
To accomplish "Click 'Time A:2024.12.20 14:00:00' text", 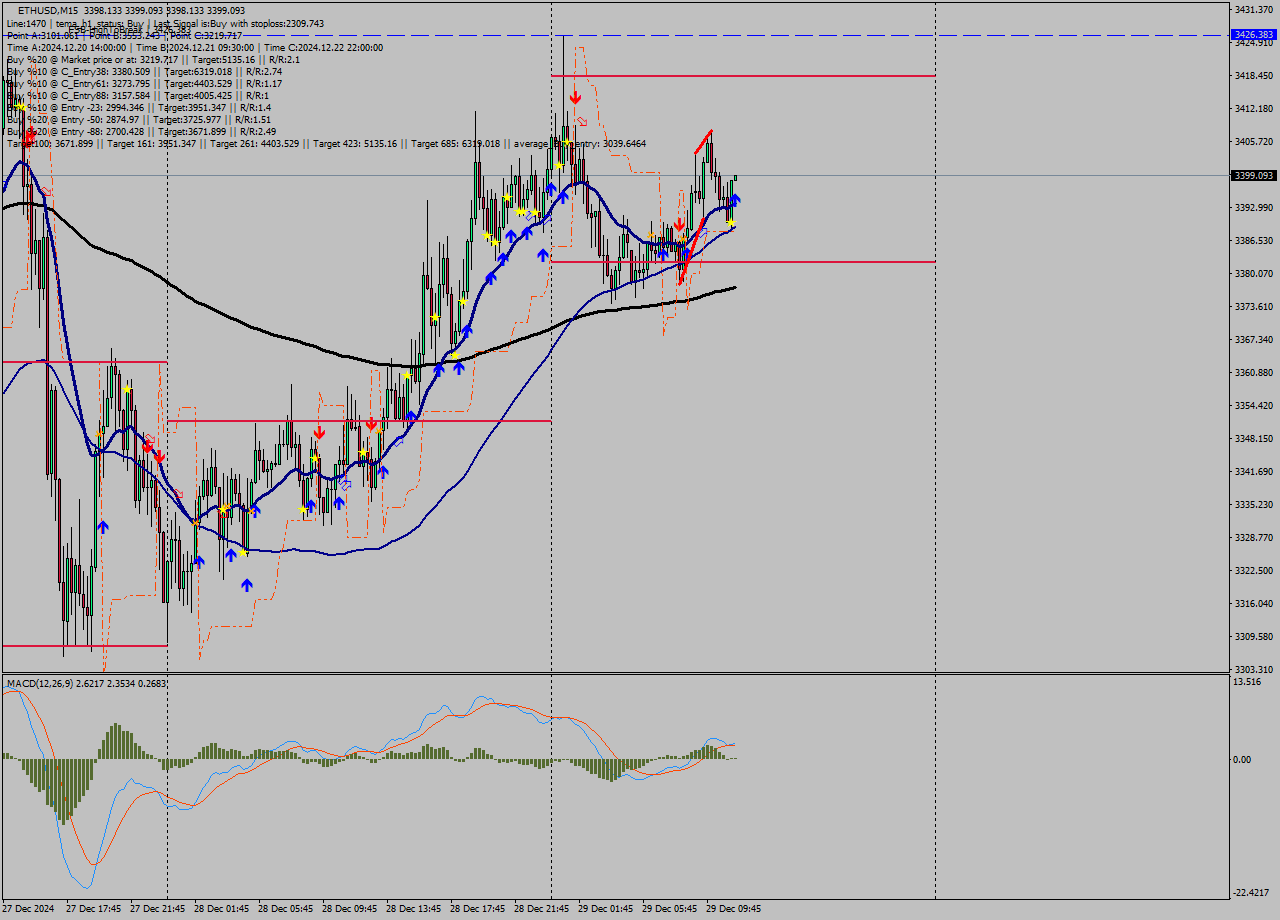I will (x=66, y=47).
